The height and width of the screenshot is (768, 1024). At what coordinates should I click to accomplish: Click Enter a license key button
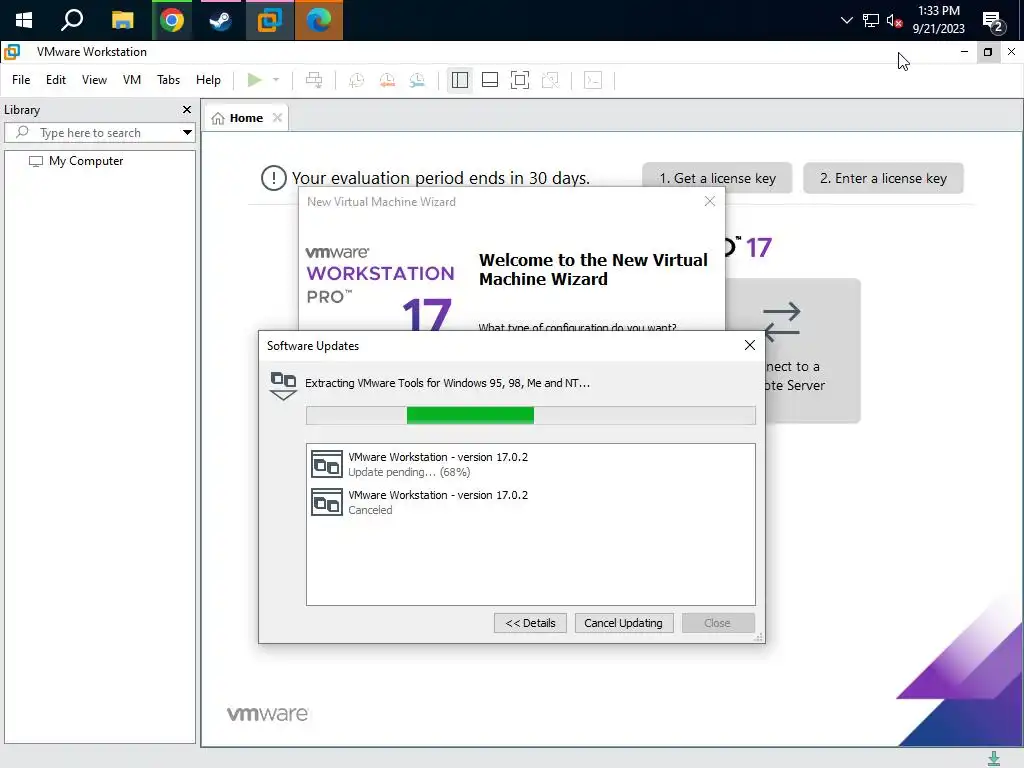pos(883,178)
